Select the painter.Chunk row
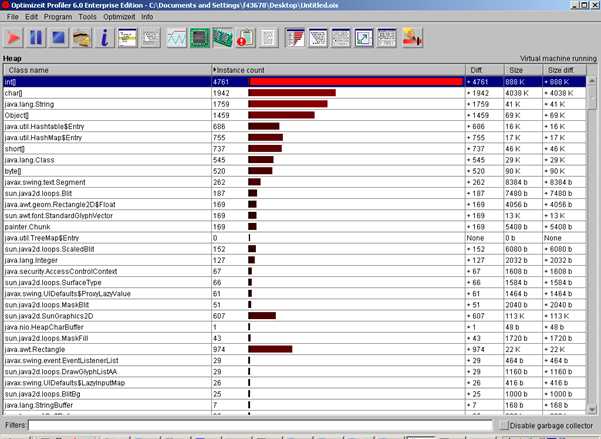Viewport: 601px width, 439px height. [x=295, y=226]
